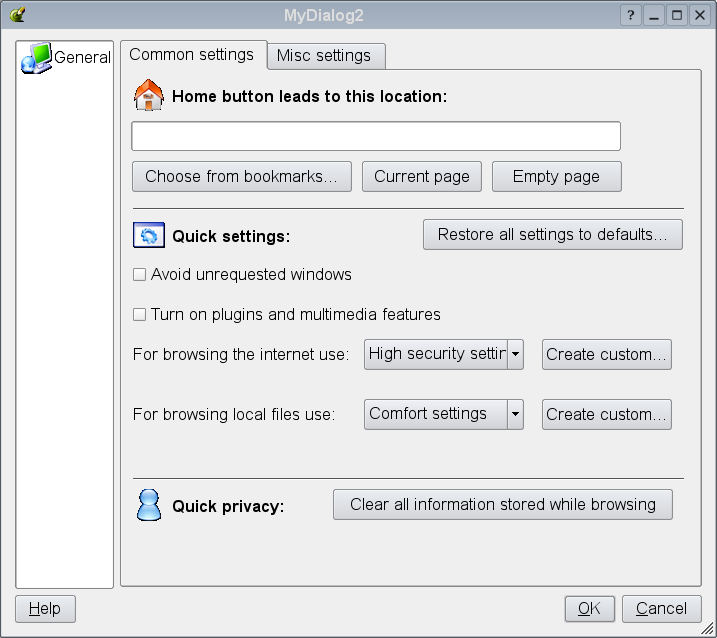Expand internet browsing combo box arrow

click(x=515, y=354)
